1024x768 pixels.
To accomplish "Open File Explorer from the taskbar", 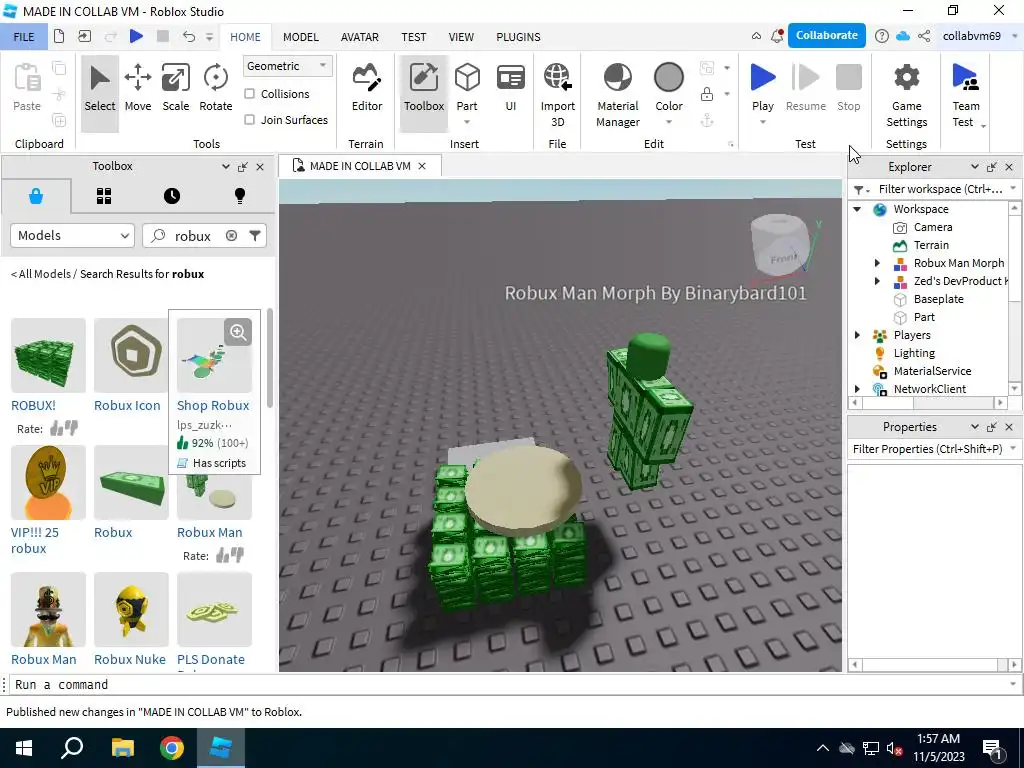I will (122, 748).
